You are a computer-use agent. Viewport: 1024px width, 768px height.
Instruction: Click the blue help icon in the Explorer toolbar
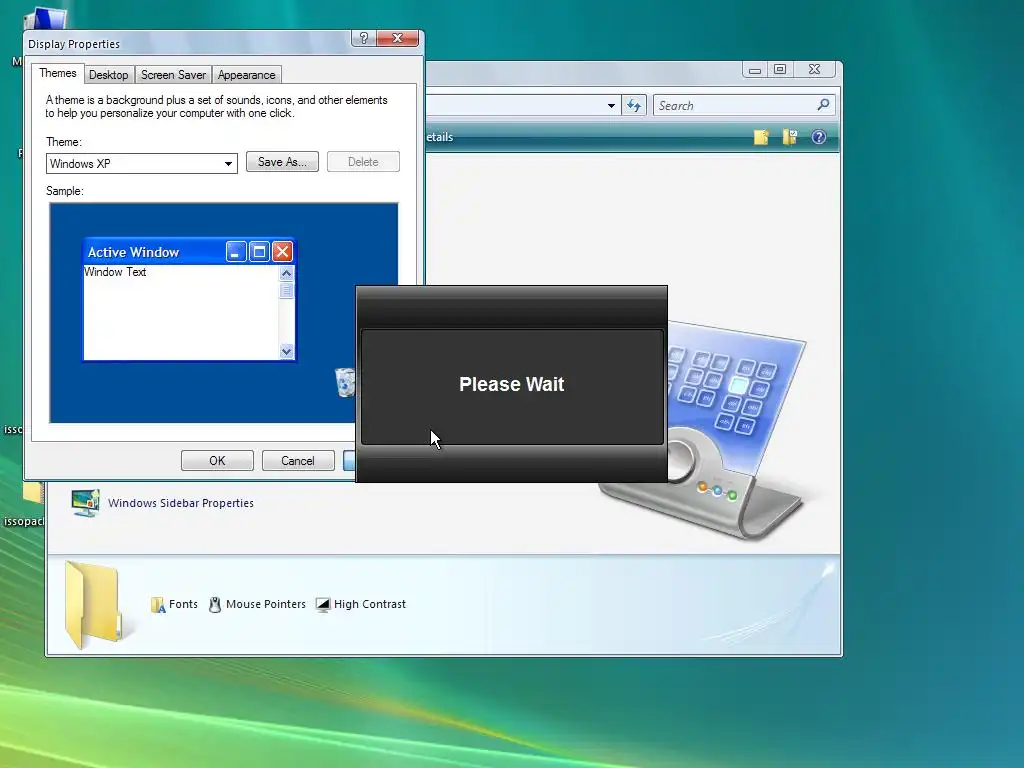coord(818,137)
